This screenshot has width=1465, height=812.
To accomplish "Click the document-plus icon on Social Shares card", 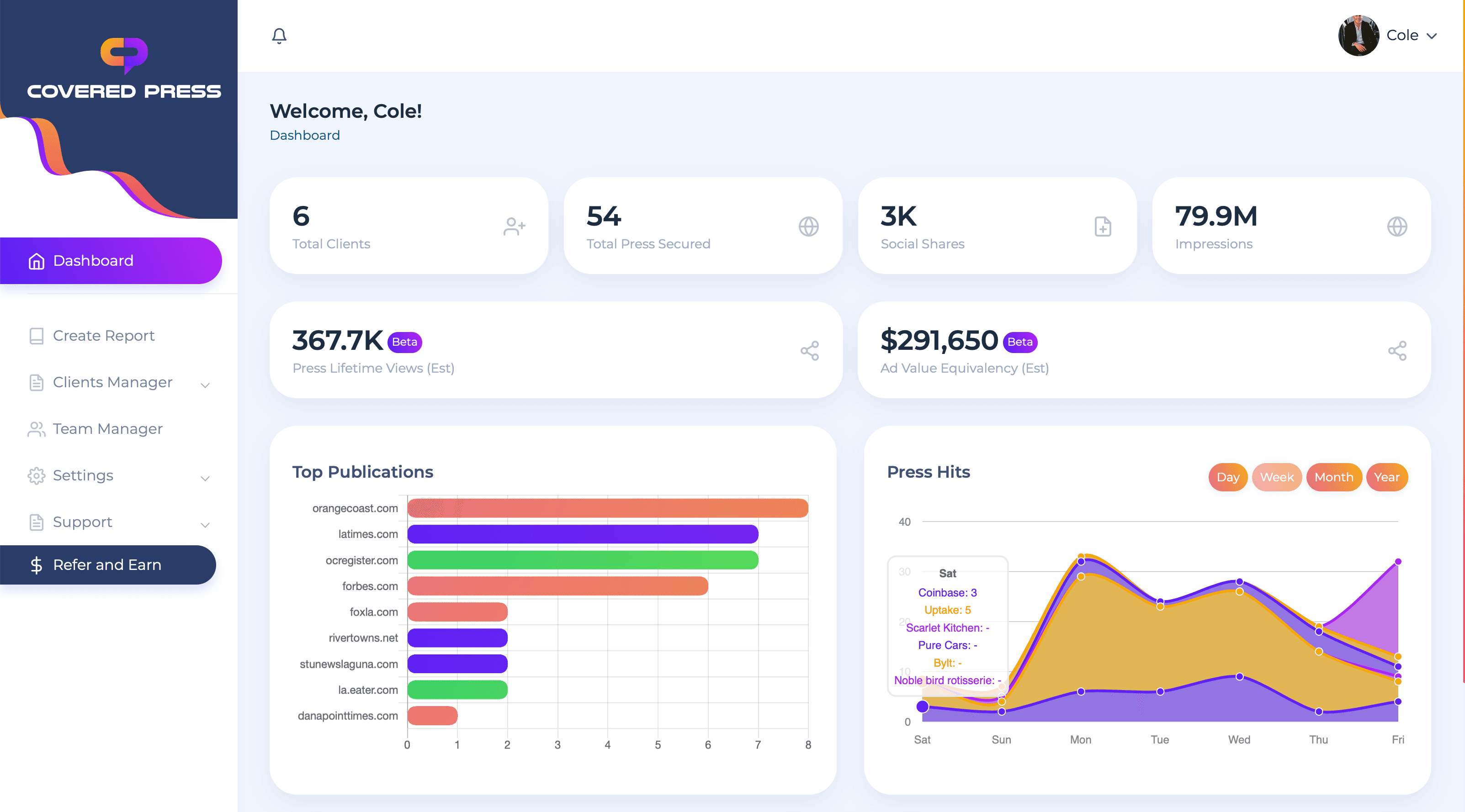I will click(1103, 227).
